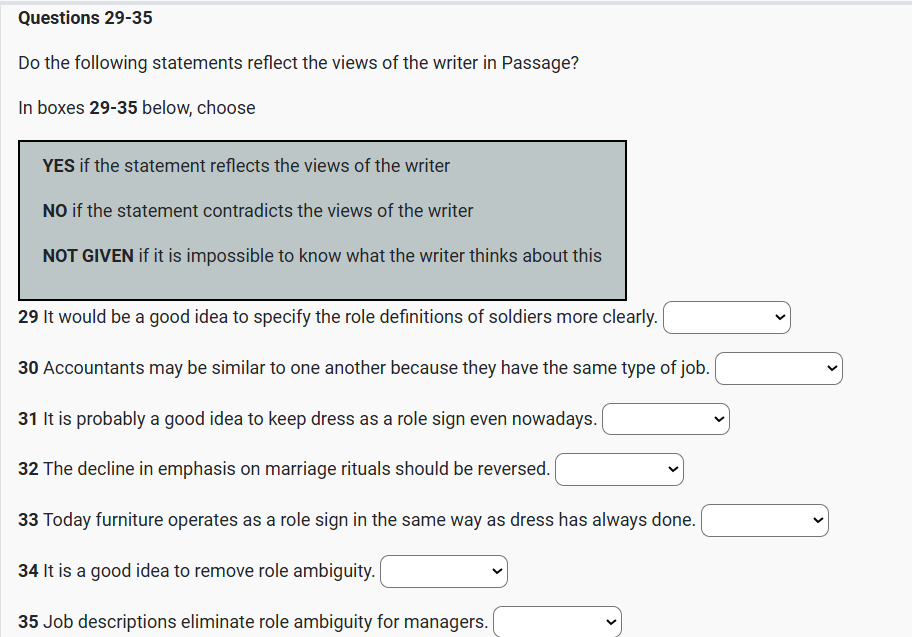Click the 'Questions 29-35' heading
The image size is (912, 637).
pos(85,18)
